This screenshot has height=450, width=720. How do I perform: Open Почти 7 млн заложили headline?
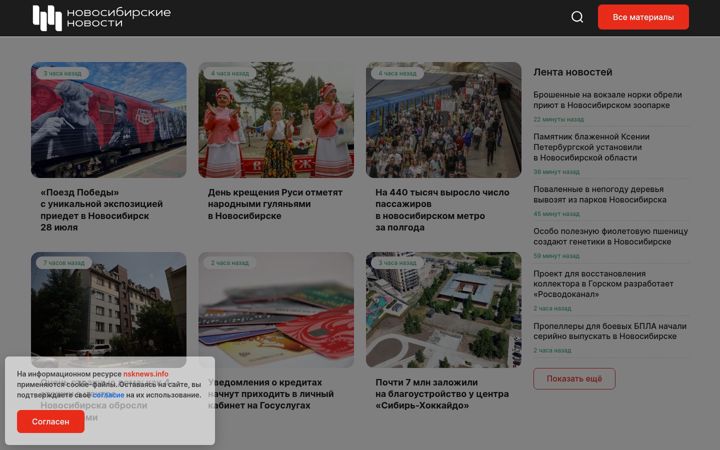click(x=442, y=394)
